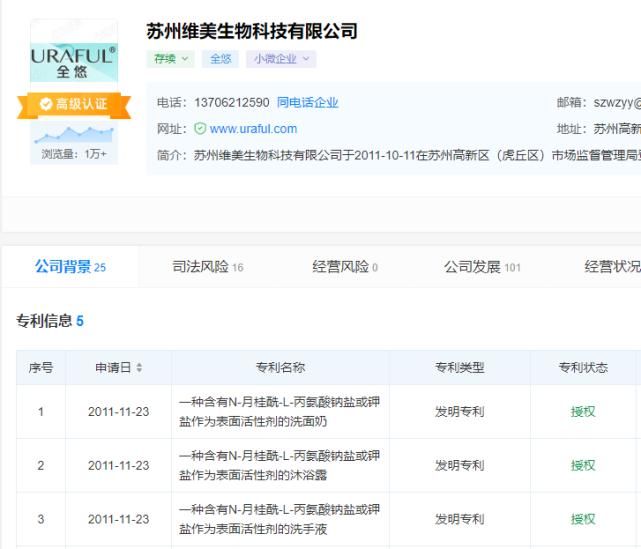Switch to the 公司发展 tab
This screenshot has height=549, width=641.
[482, 267]
